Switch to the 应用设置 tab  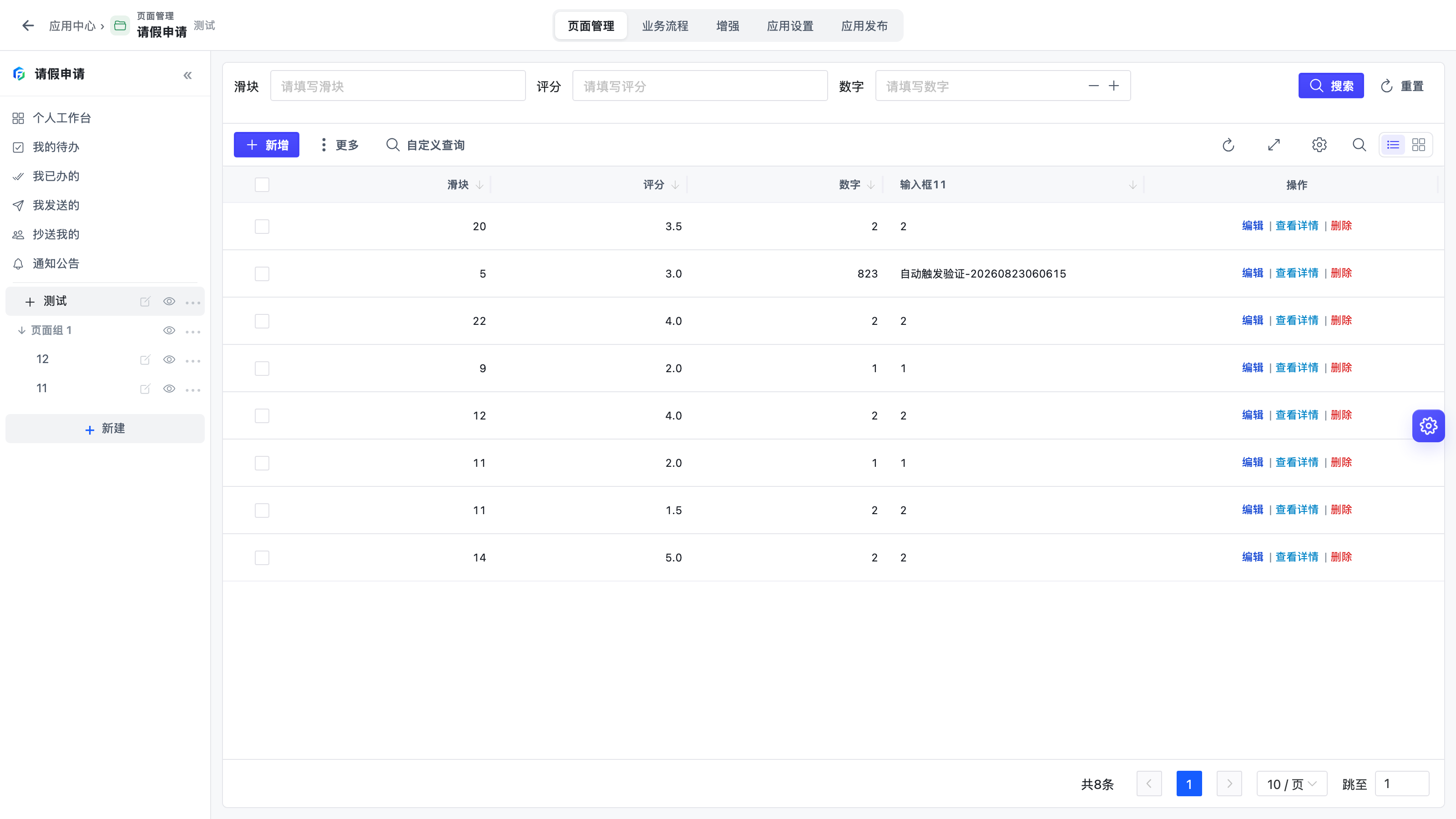[x=789, y=25]
